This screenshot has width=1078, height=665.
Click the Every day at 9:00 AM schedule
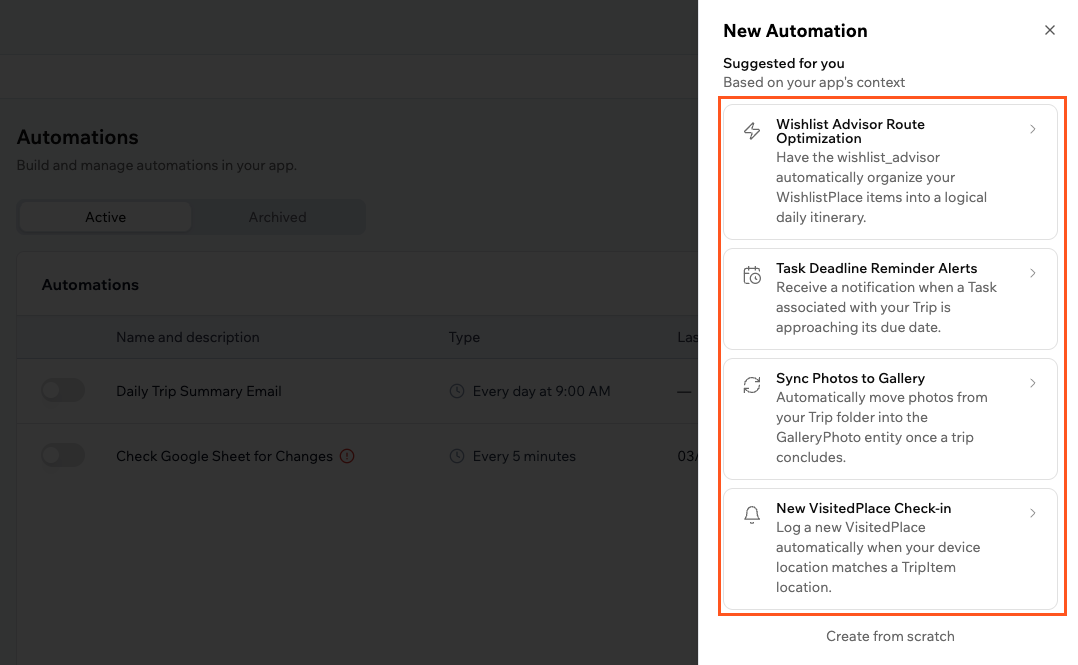(x=541, y=391)
